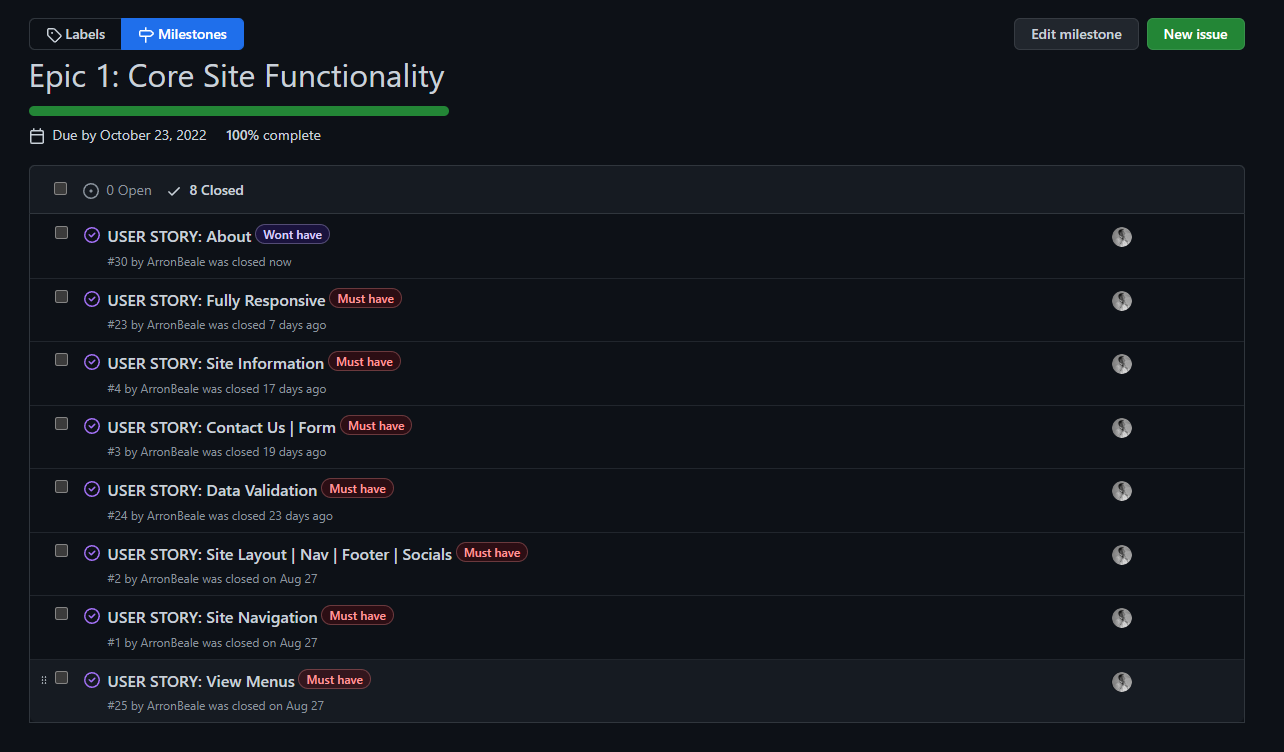Click the Wont have label on About

click(292, 235)
